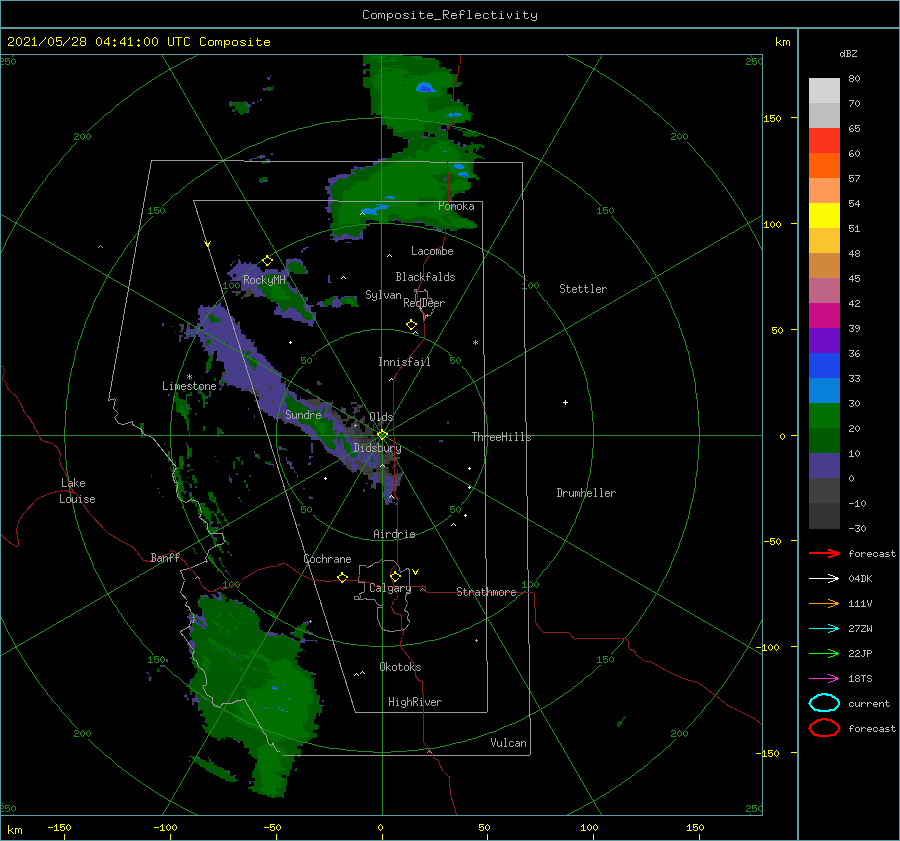This screenshot has width=900, height=841.
Task: Click the Olds label
Action: 381,417
